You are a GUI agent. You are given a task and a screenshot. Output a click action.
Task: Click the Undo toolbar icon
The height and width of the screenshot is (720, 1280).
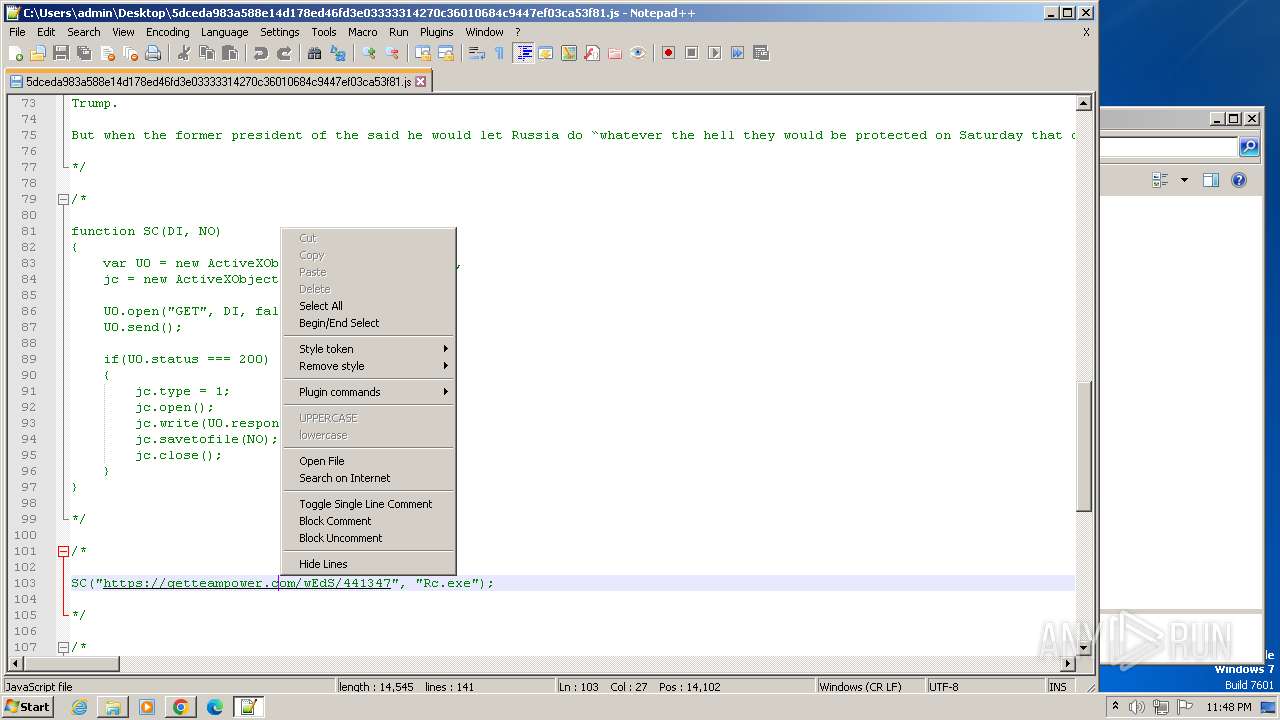click(261, 53)
